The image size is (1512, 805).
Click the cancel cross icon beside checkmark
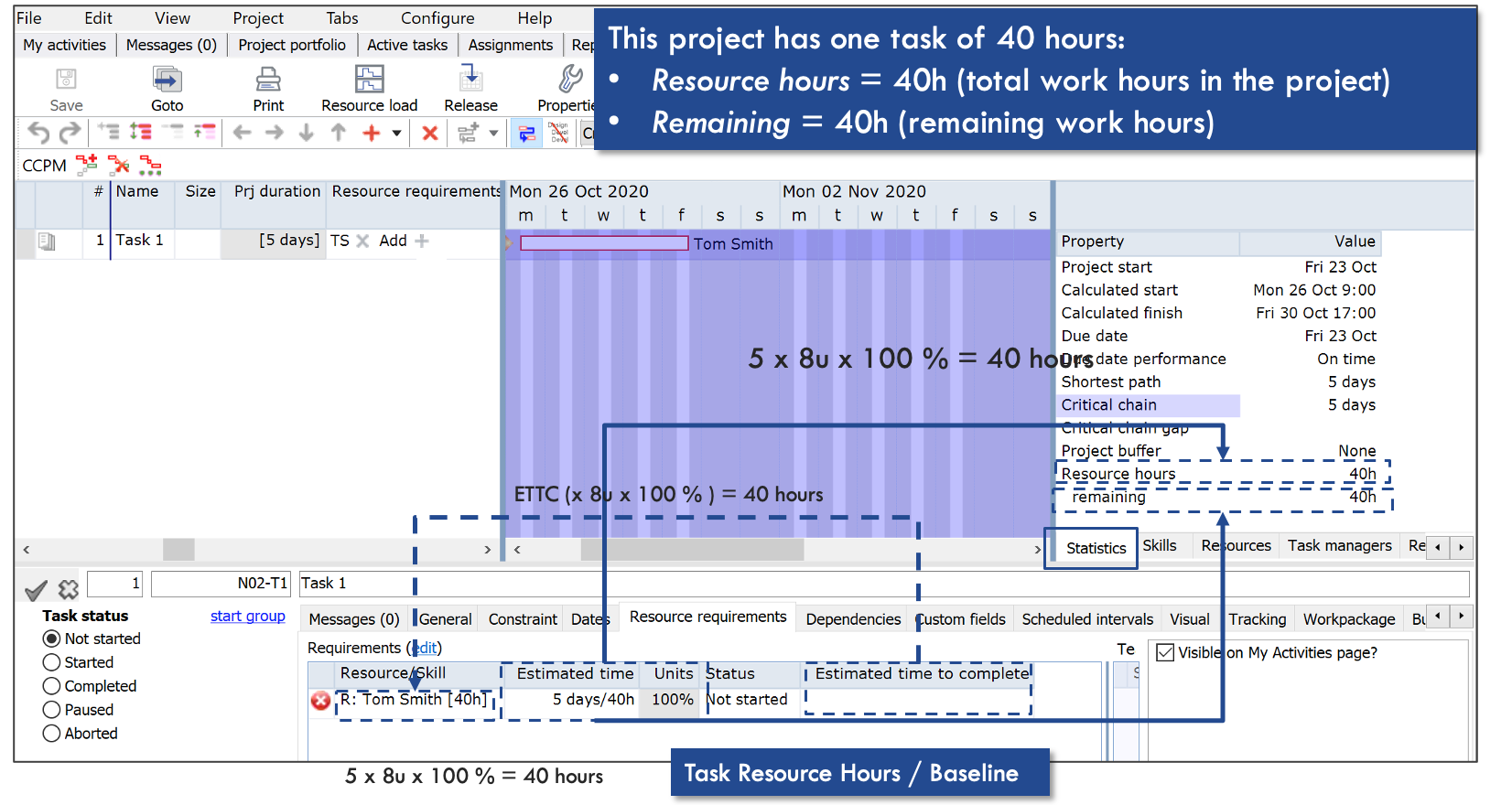69,589
